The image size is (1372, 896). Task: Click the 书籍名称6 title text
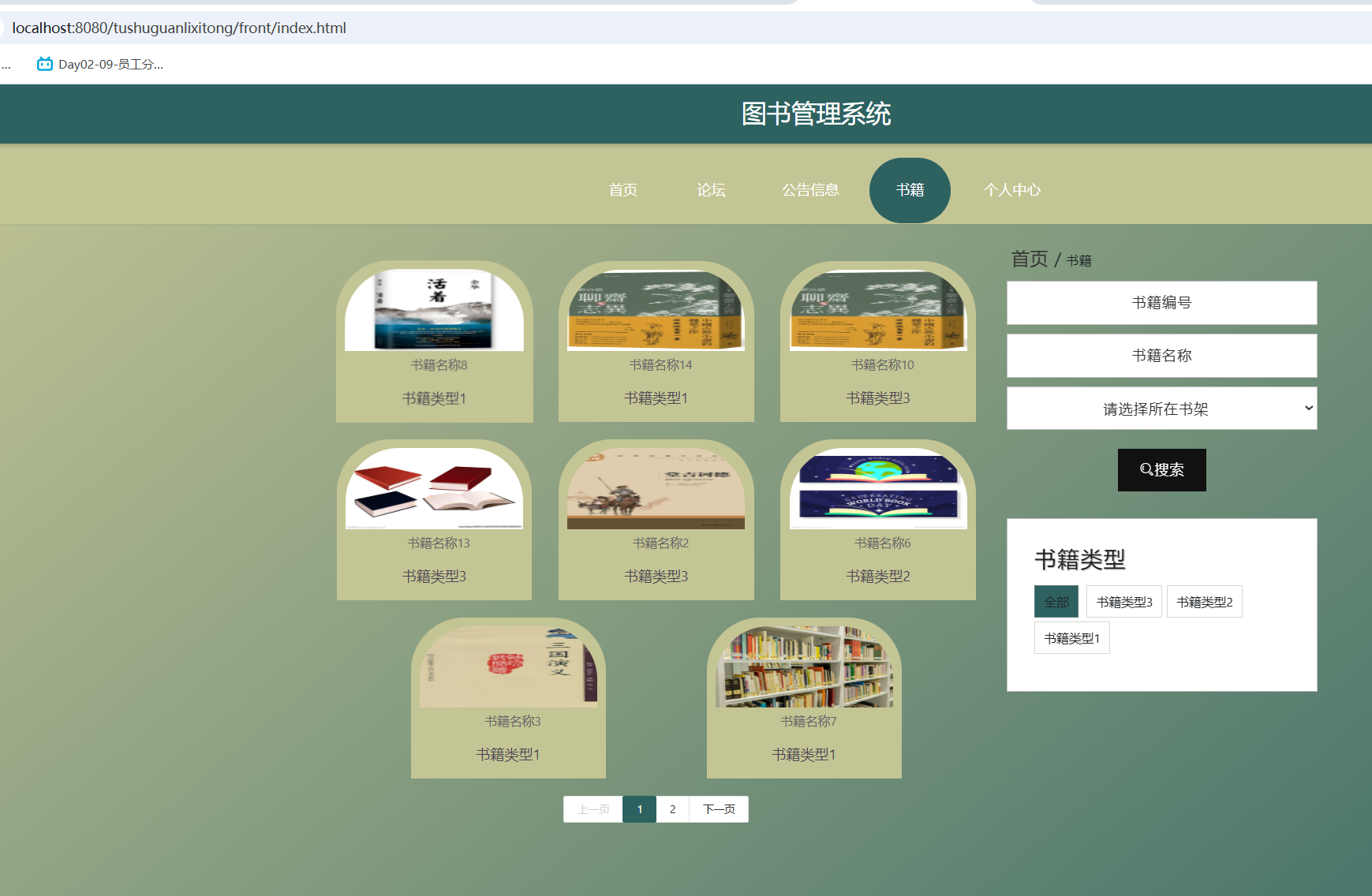tap(882, 543)
